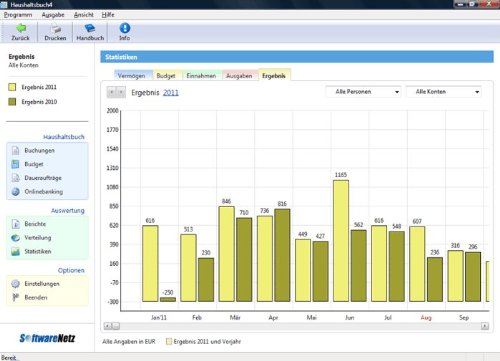This screenshot has width=500, height=361.
Task: Click the chart scrollbar right arrow
Action: tap(485, 326)
